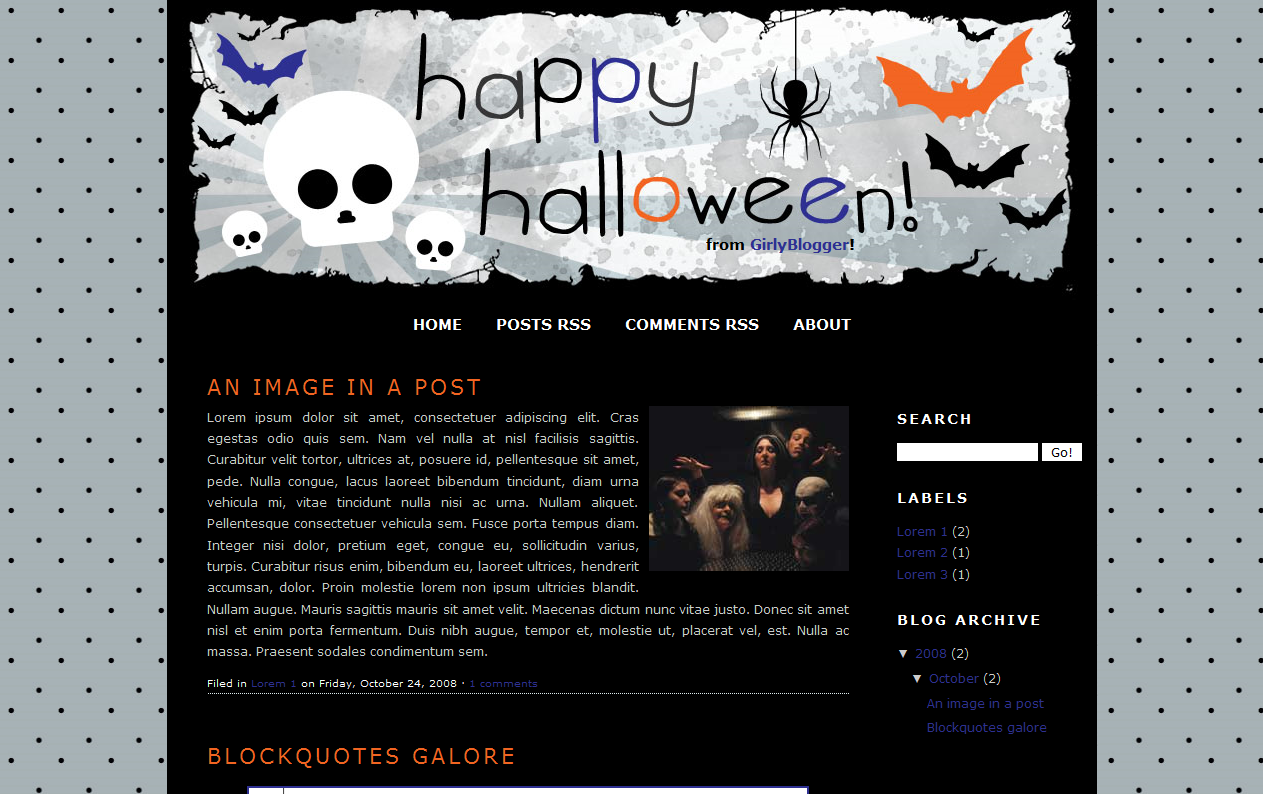Focus the sidebar search text field

(x=967, y=452)
